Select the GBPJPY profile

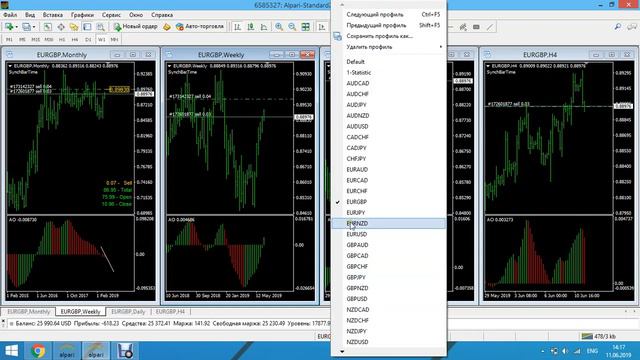[389, 277]
